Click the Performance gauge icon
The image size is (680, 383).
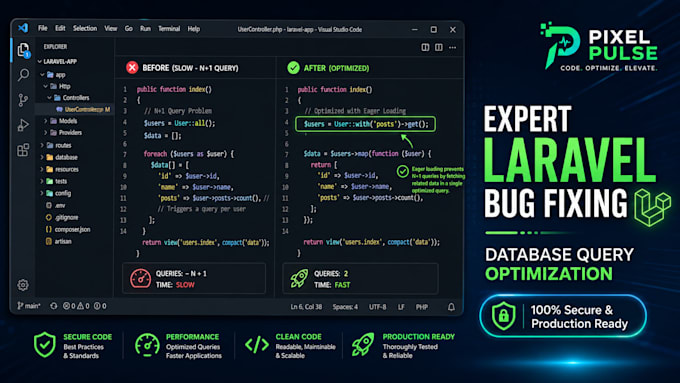click(x=147, y=345)
